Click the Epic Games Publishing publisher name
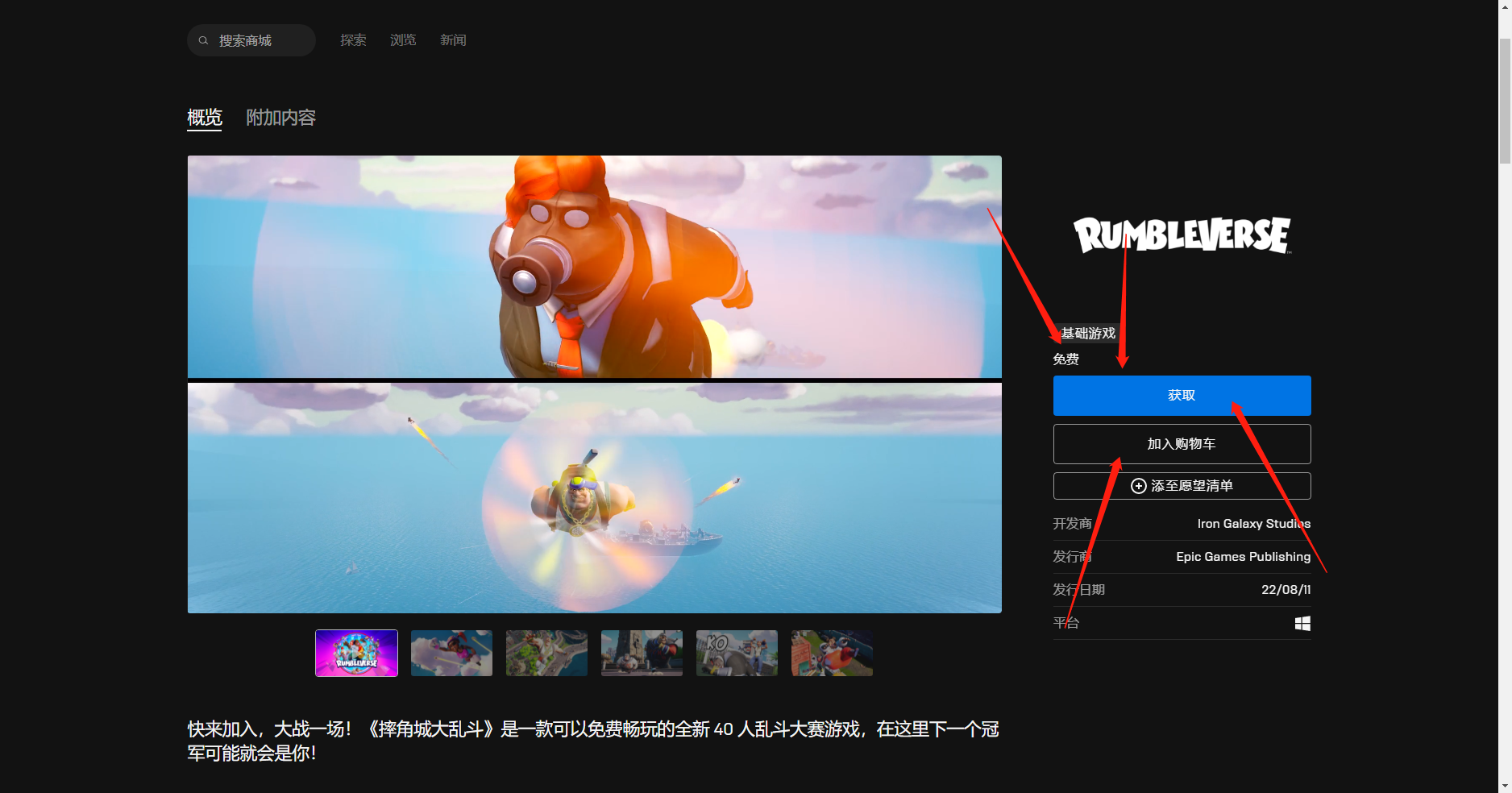 click(x=1243, y=557)
